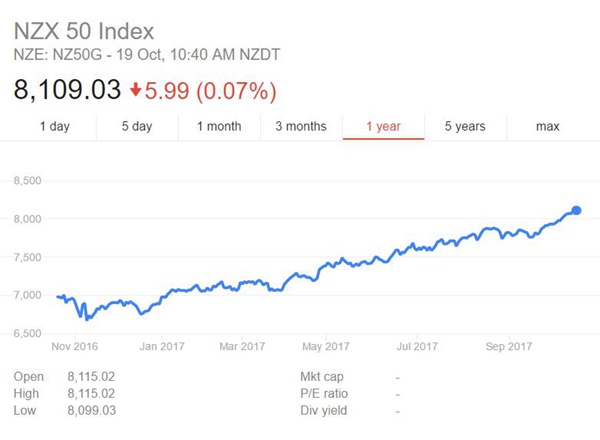Show the max range chart
Image resolution: width=600 pixels, height=440 pixels.
(x=547, y=126)
